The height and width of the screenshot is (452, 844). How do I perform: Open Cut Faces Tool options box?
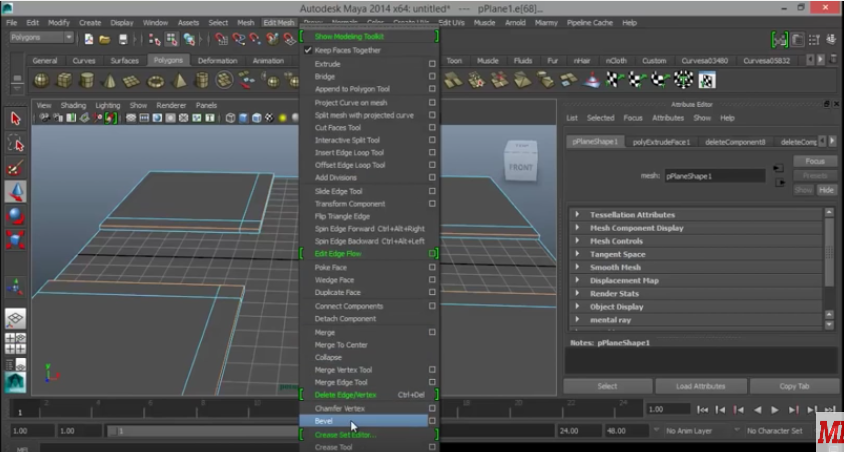(432, 128)
